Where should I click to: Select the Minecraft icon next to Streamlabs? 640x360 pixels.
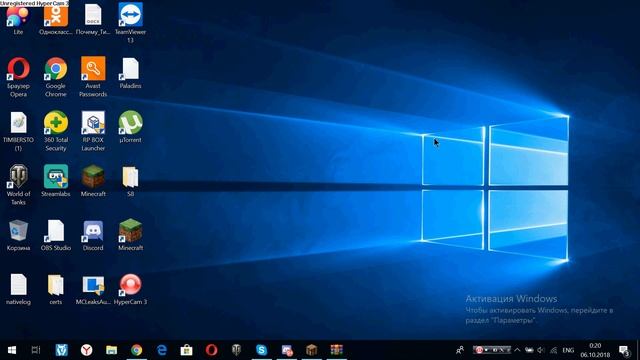[93, 181]
